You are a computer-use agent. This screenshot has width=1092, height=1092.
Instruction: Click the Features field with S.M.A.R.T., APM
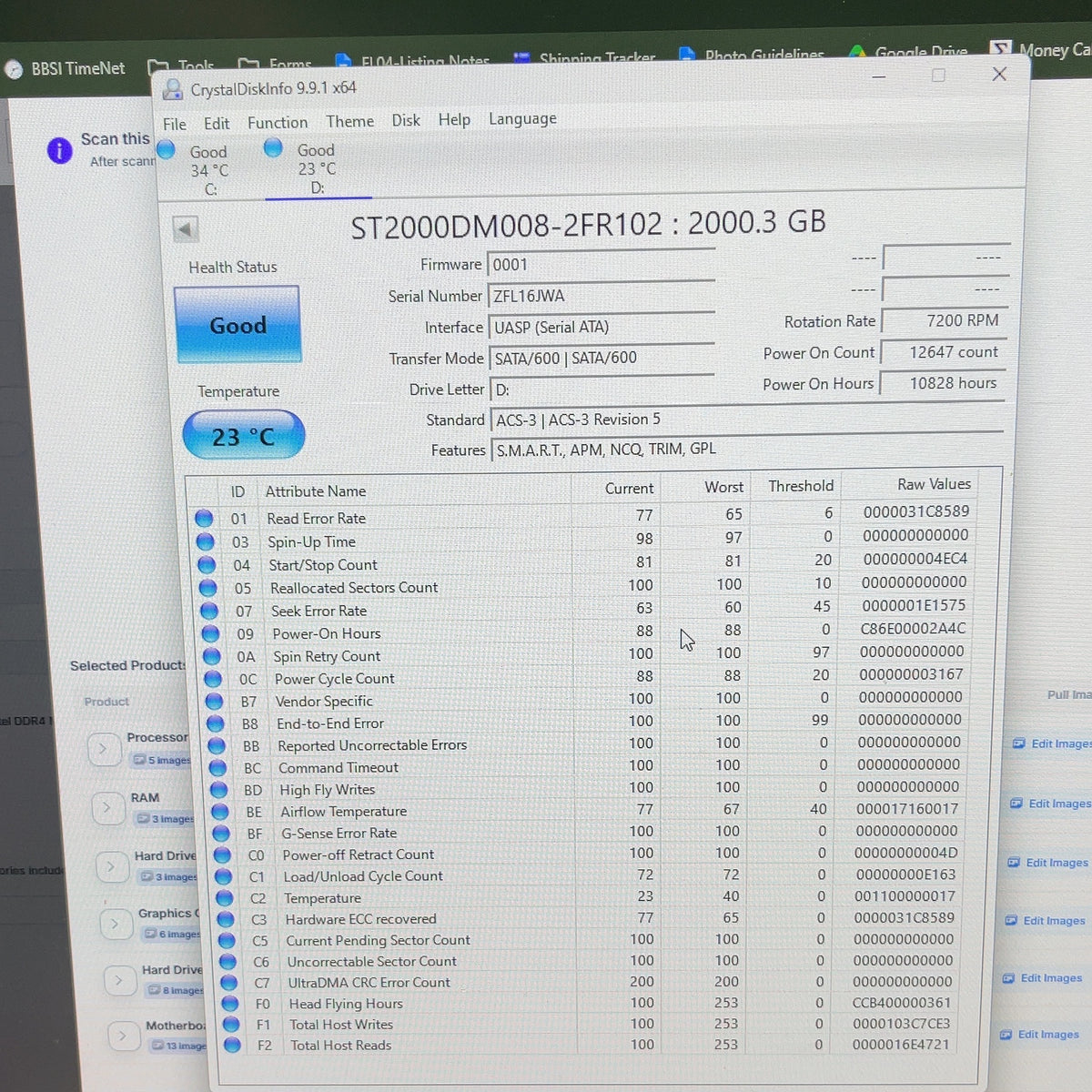746,449
